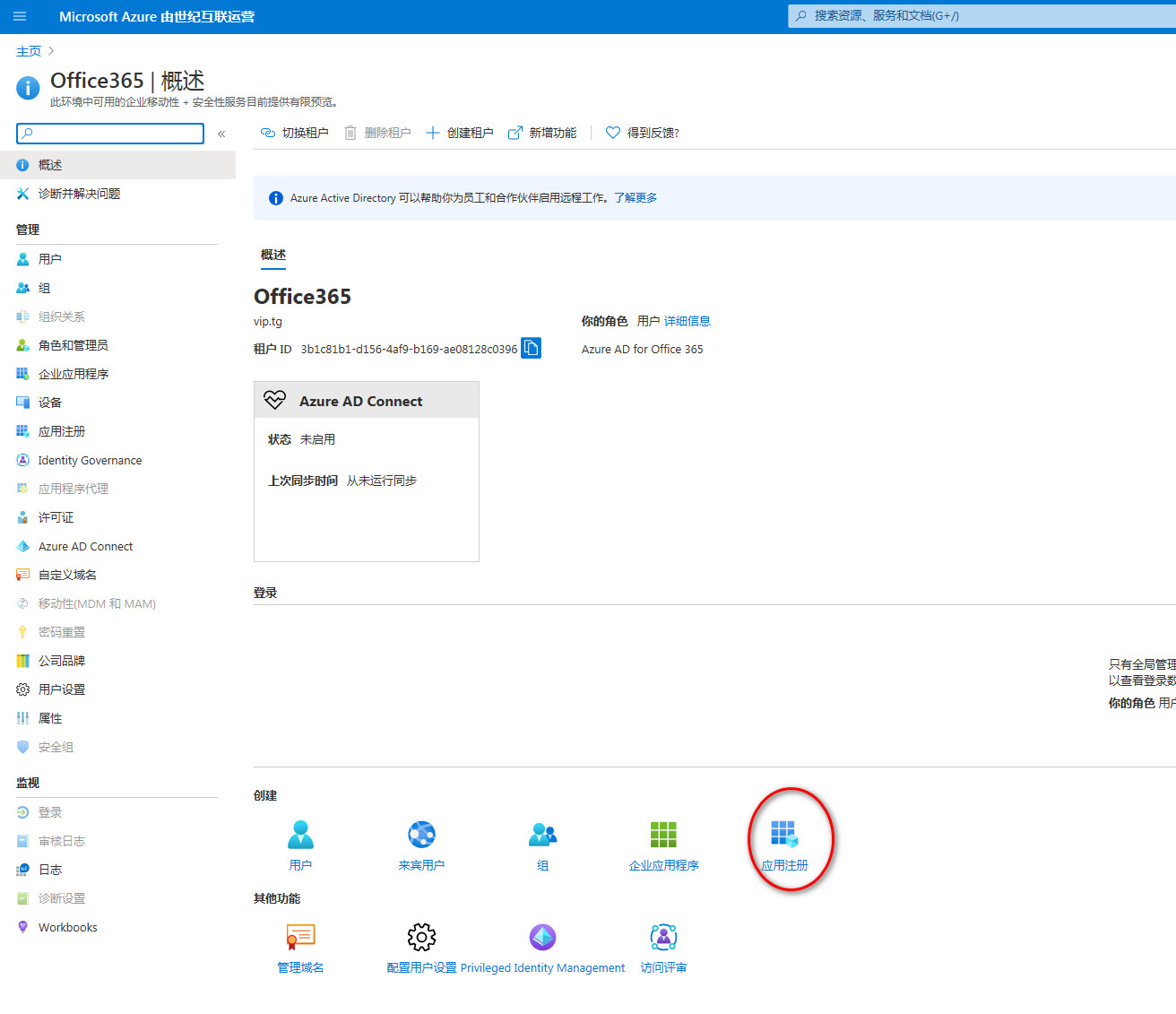Image resolution: width=1176 pixels, height=1014 pixels.
Task: Click the 应用注册 sidebar icon
Action: 23,431
